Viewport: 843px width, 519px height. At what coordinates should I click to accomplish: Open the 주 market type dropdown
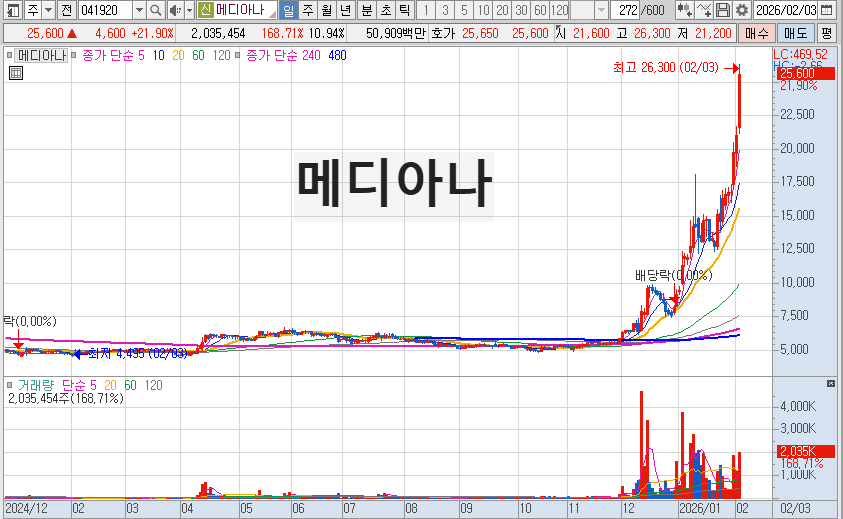tap(48, 10)
